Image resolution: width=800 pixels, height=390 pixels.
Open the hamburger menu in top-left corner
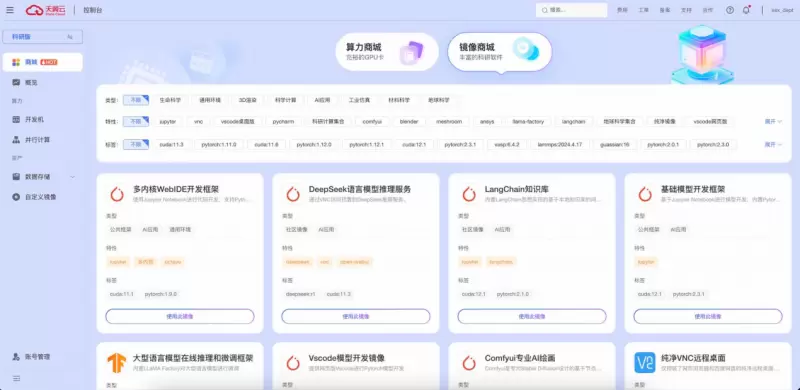[10, 10]
